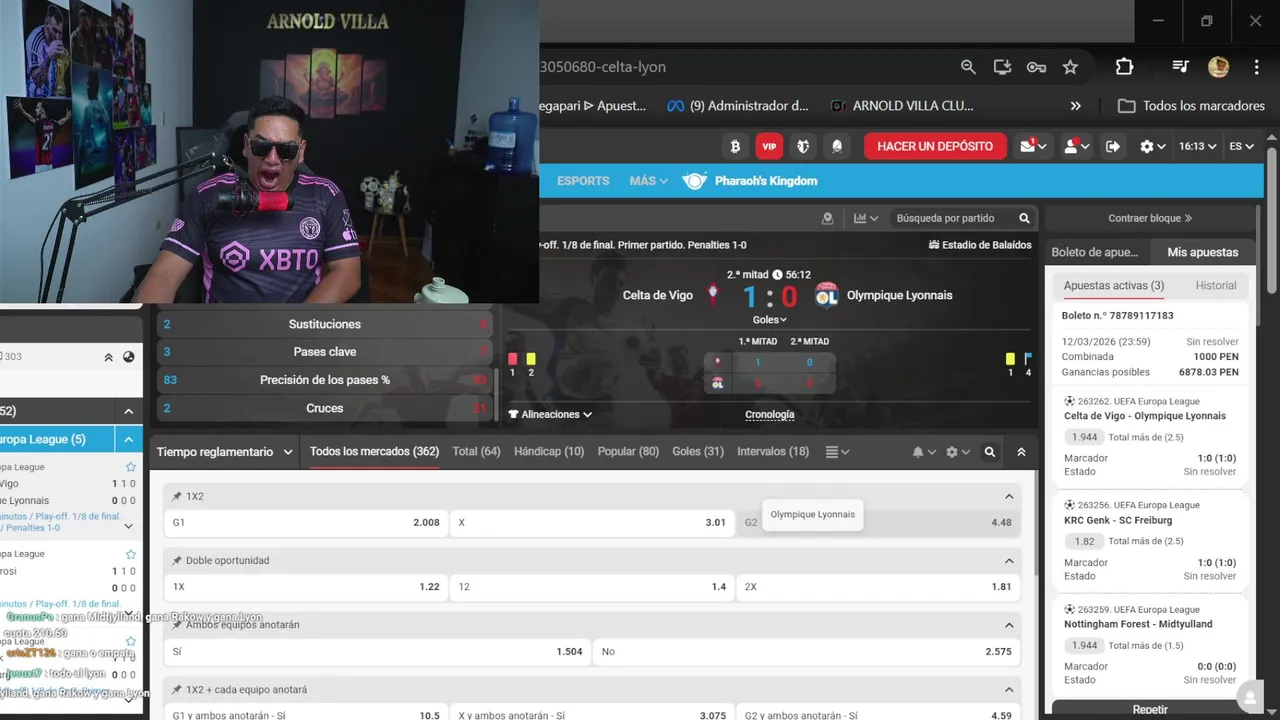The image size is (1280, 720).
Task: Click HACER UN DEPÓSITO button
Action: 935,146
